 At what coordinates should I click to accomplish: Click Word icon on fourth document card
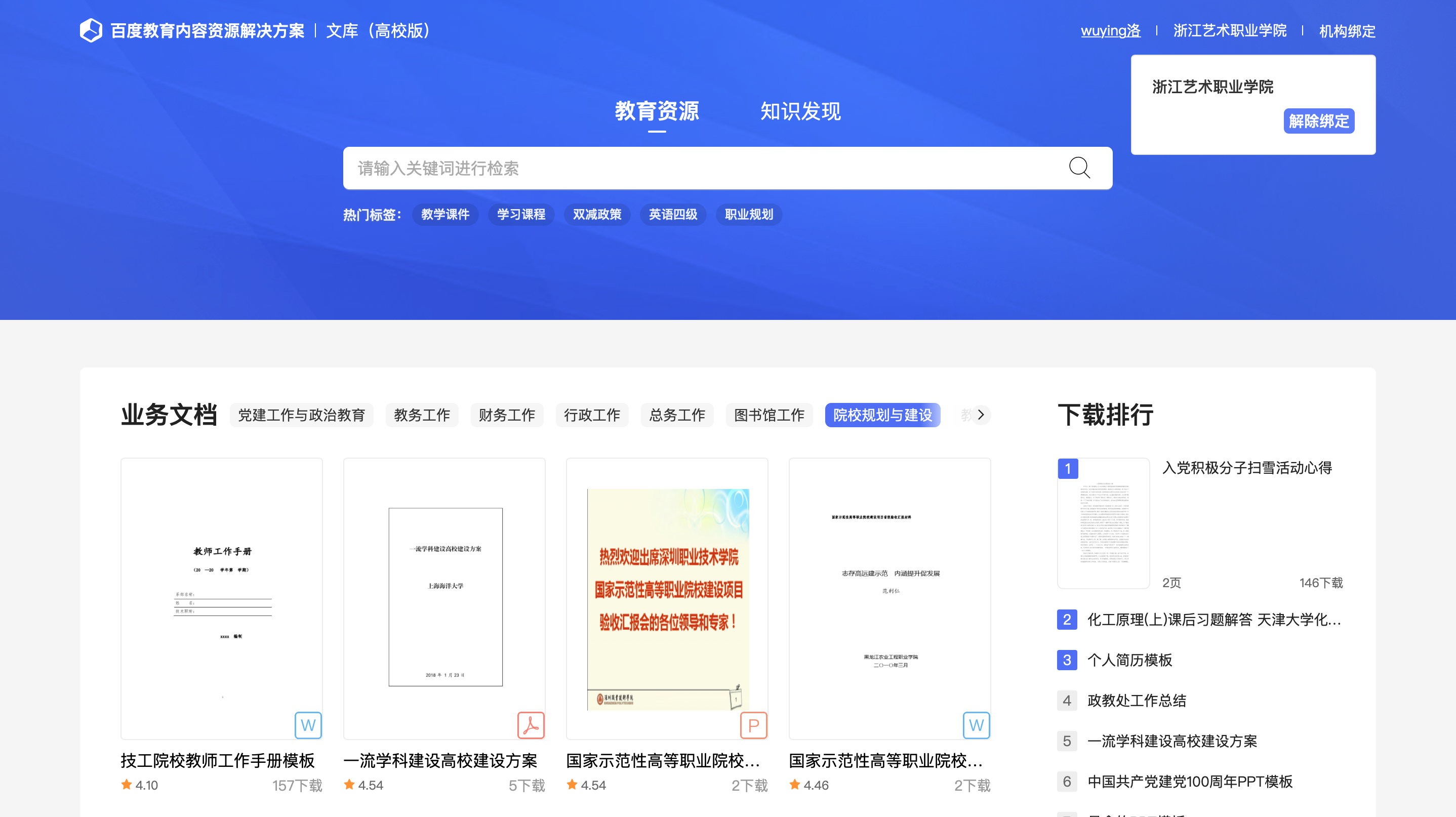pyautogui.click(x=976, y=725)
